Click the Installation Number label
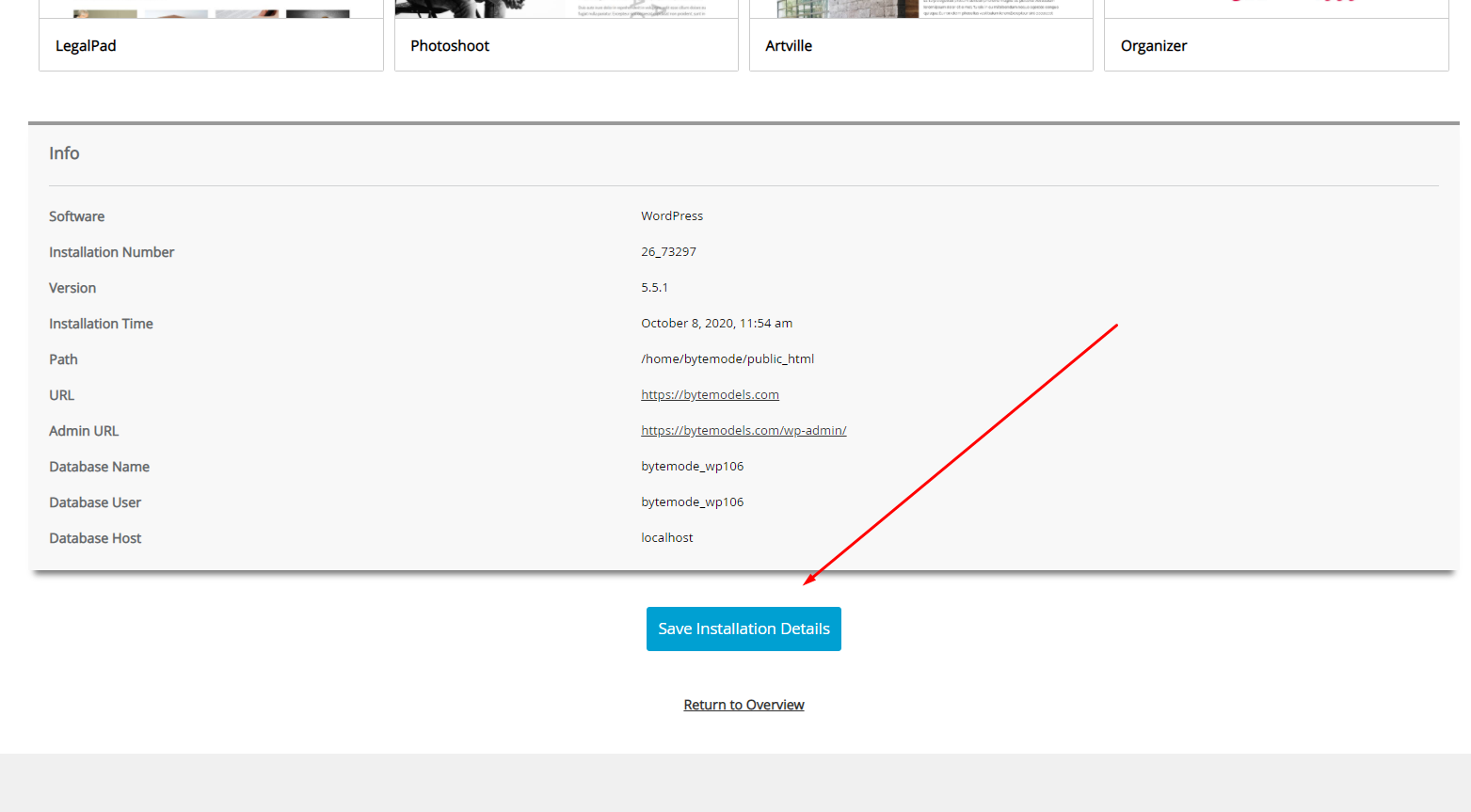The image size is (1471, 812). tap(111, 252)
